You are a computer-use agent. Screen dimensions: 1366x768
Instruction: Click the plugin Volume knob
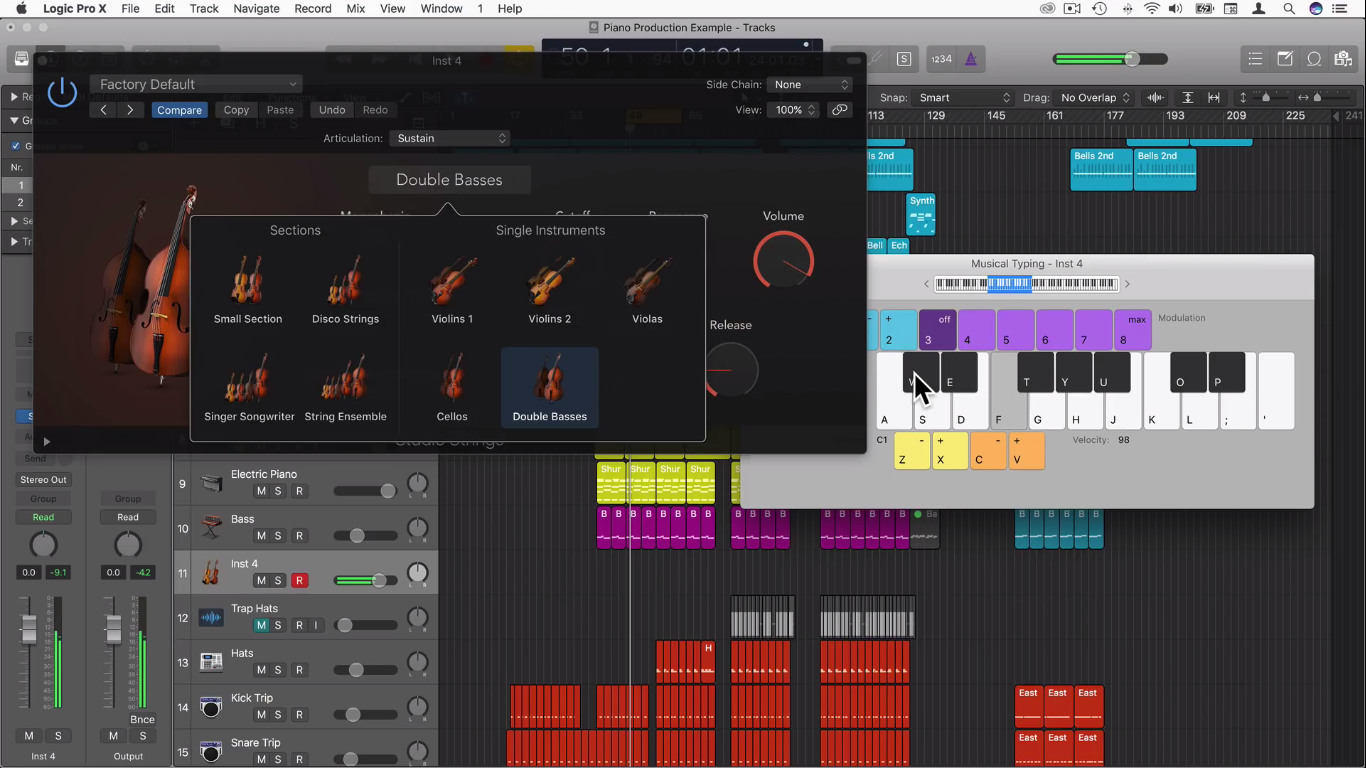(784, 260)
